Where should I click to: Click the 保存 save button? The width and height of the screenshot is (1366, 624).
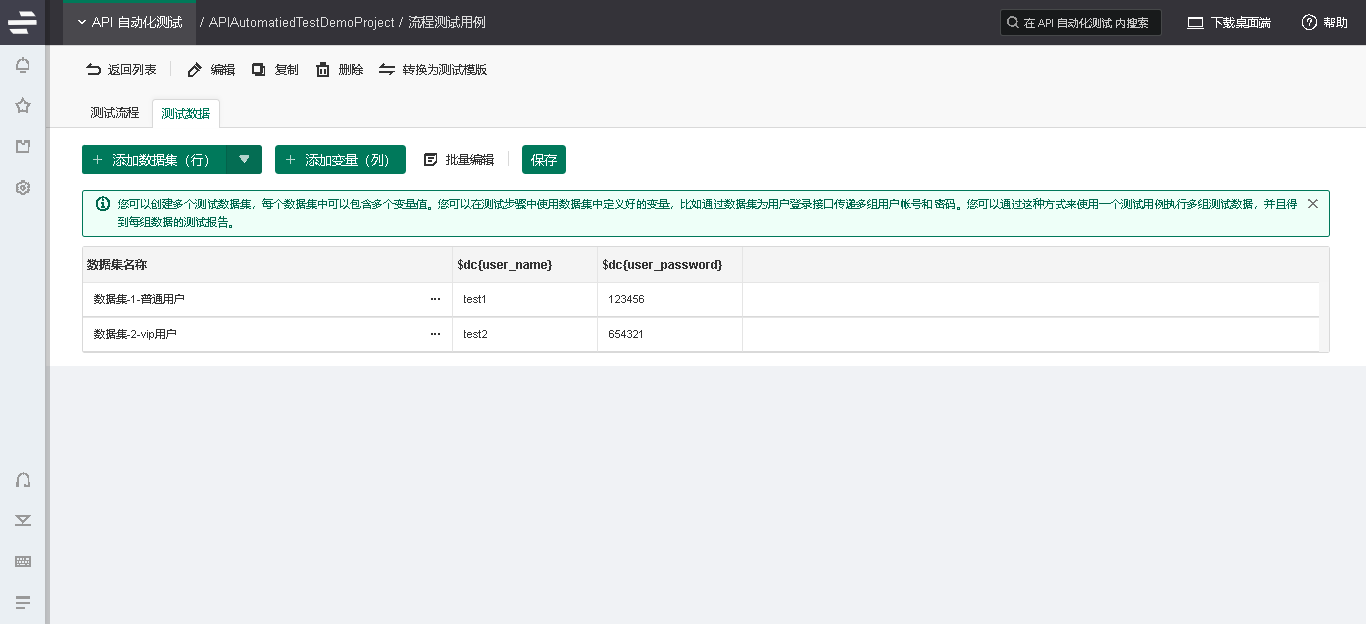[544, 160]
